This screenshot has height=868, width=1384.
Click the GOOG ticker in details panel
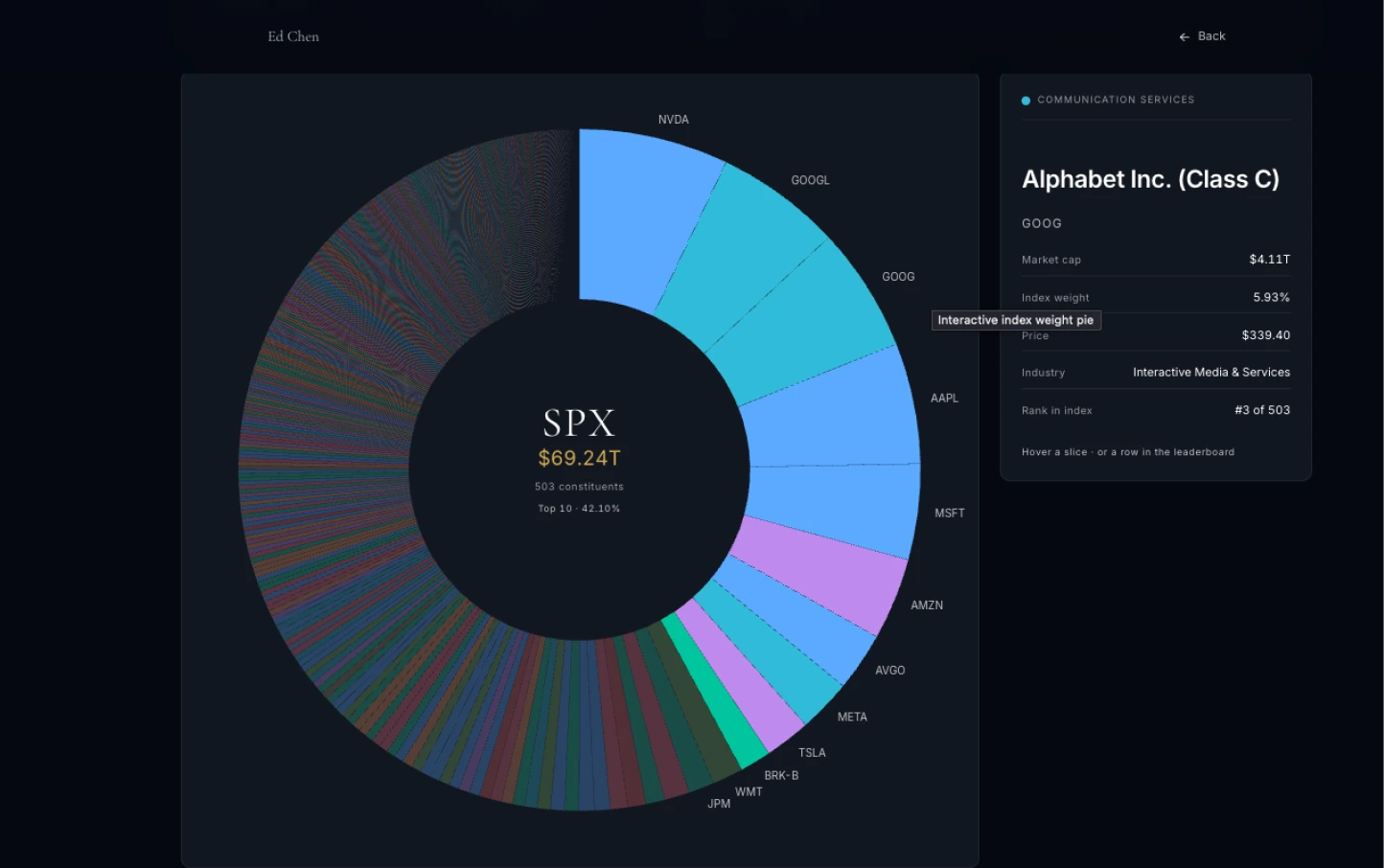1042,223
